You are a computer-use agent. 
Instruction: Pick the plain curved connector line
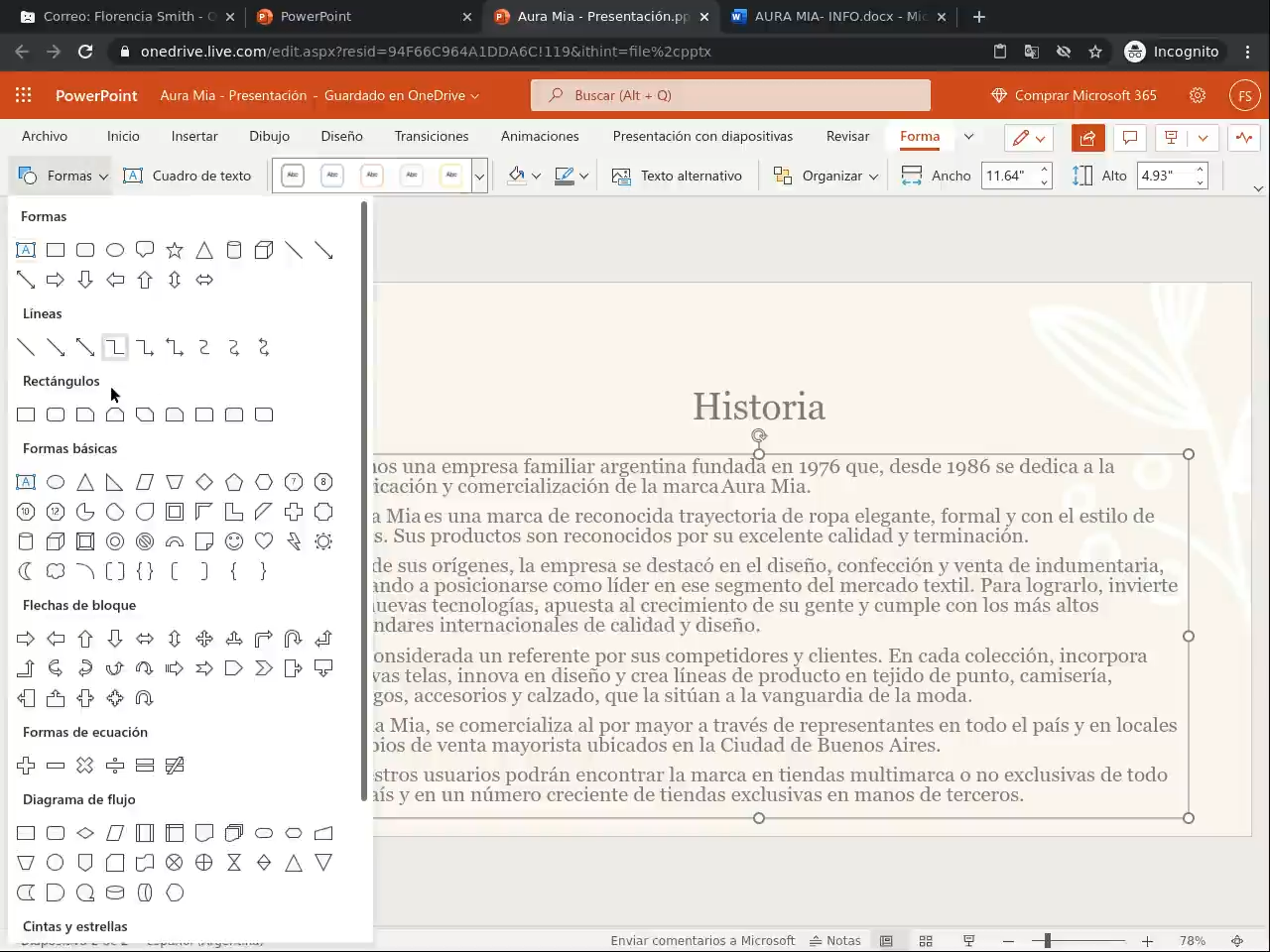coord(204,347)
